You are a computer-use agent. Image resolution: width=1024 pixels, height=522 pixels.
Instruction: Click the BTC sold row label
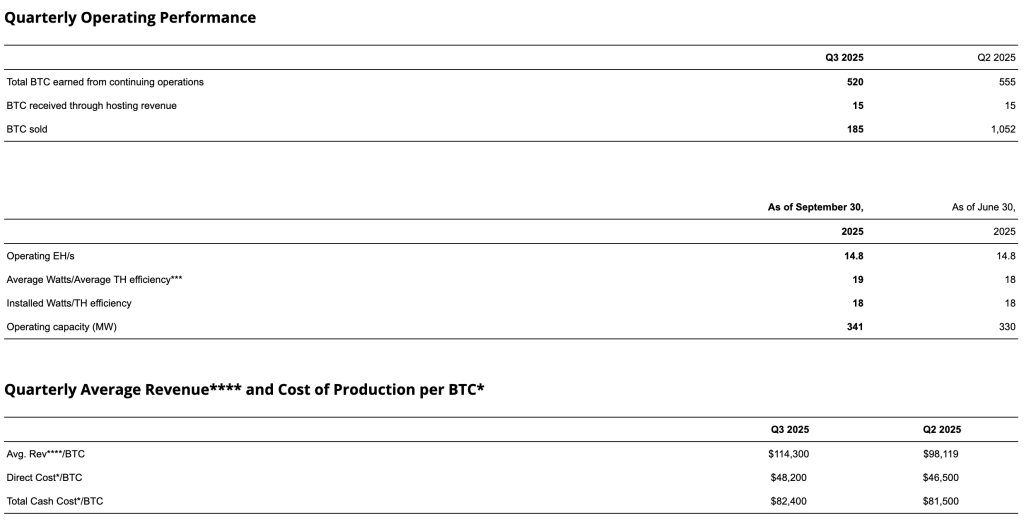click(27, 129)
